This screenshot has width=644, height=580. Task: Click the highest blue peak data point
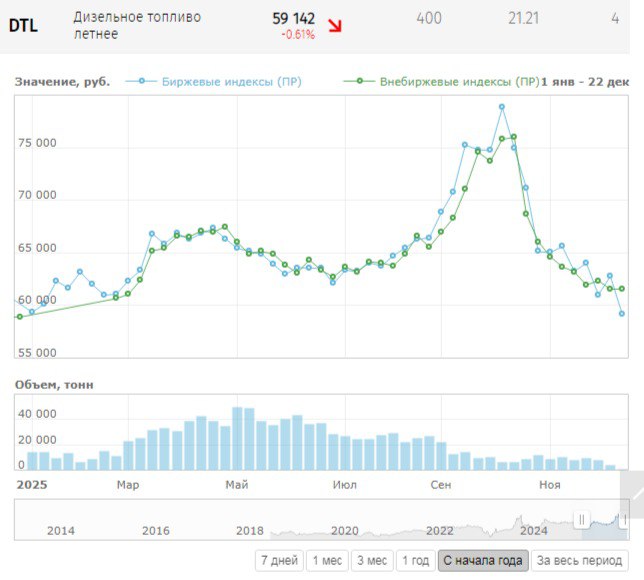pos(502,107)
